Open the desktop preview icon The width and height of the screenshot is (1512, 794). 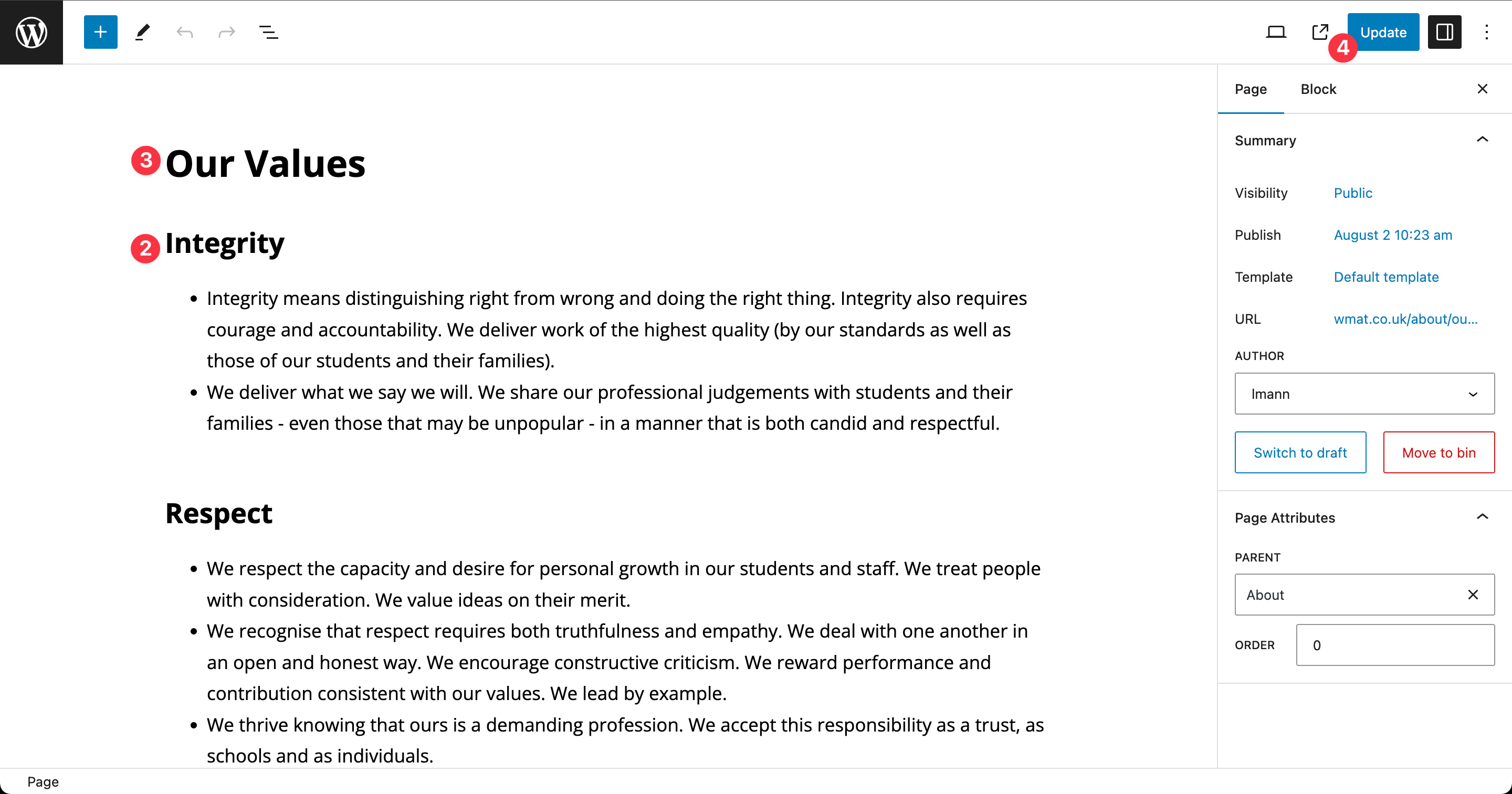click(x=1275, y=33)
